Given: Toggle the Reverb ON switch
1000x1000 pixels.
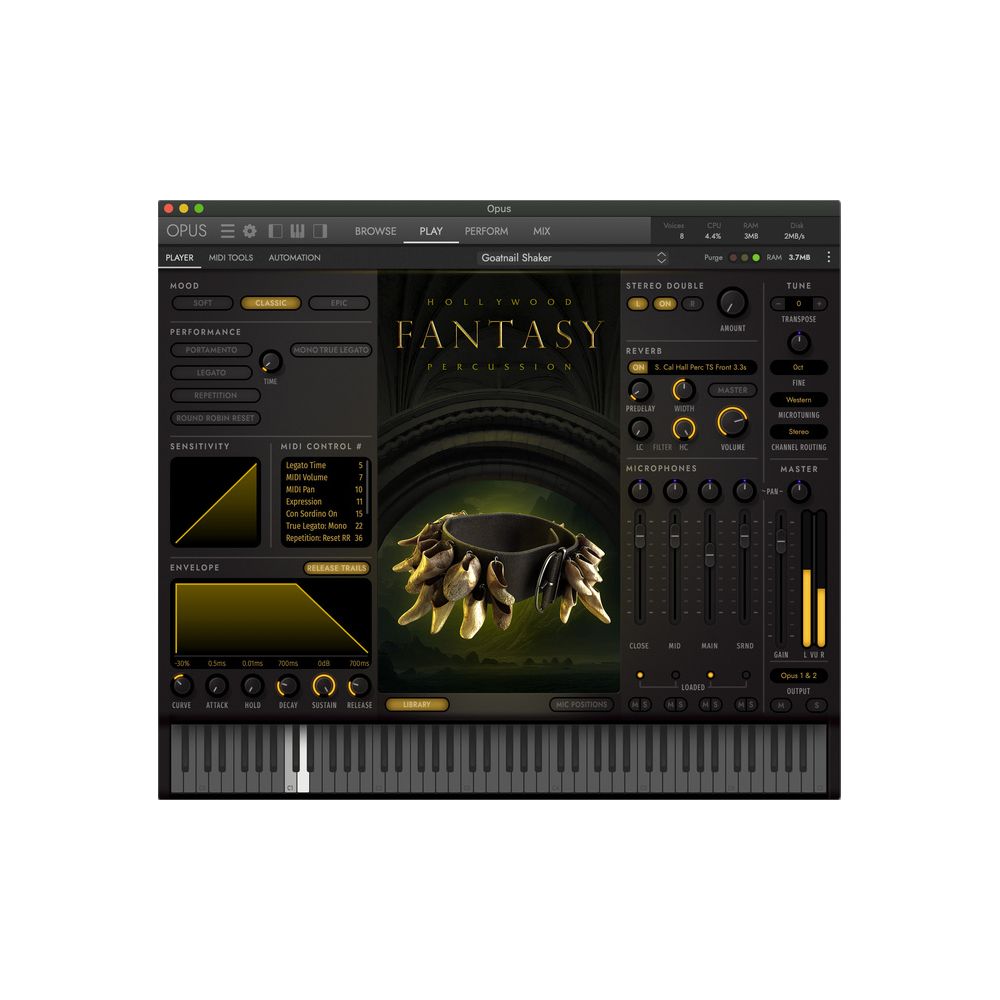Looking at the screenshot, I should 639,367.
